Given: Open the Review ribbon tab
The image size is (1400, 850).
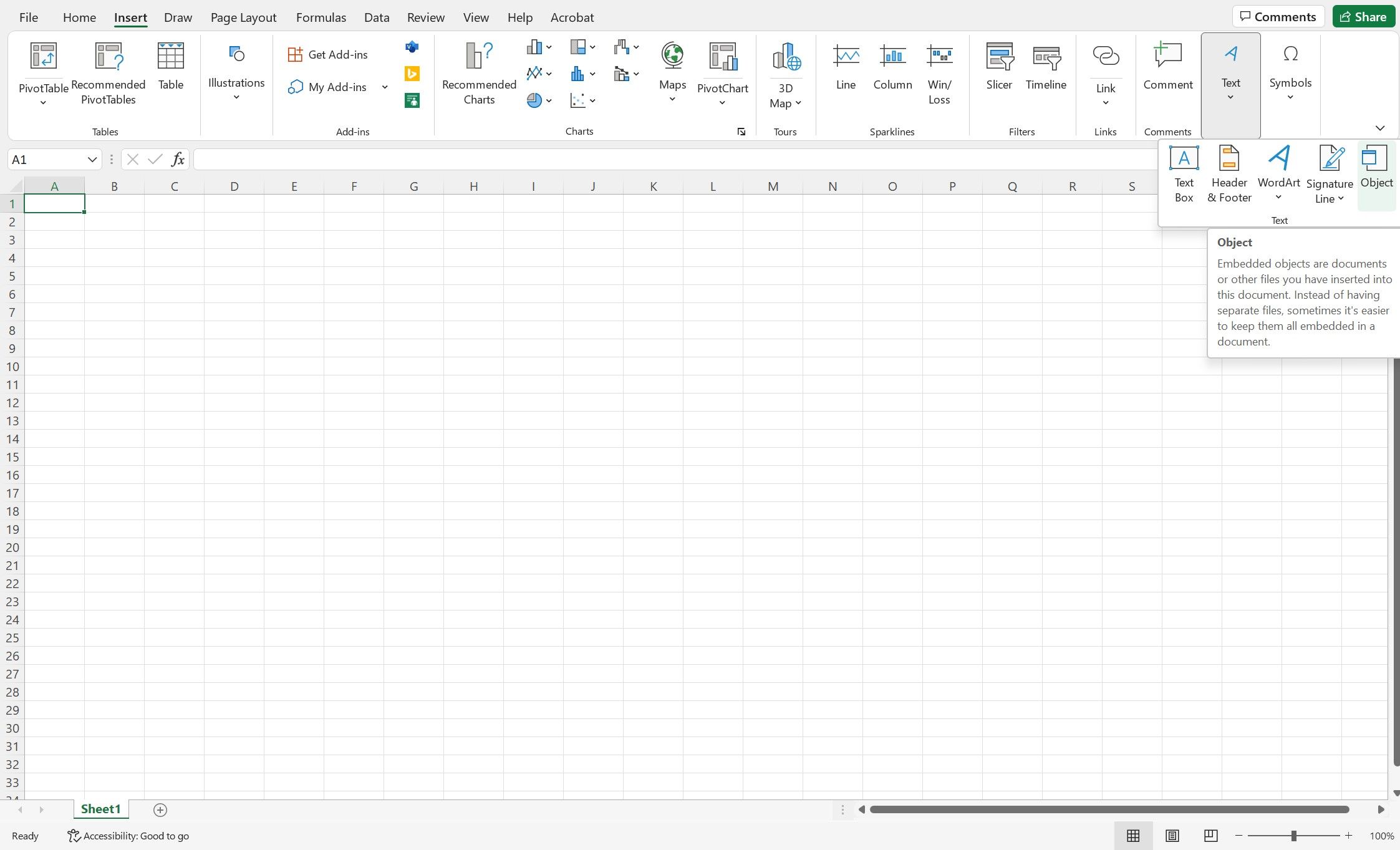Looking at the screenshot, I should pyautogui.click(x=424, y=17).
